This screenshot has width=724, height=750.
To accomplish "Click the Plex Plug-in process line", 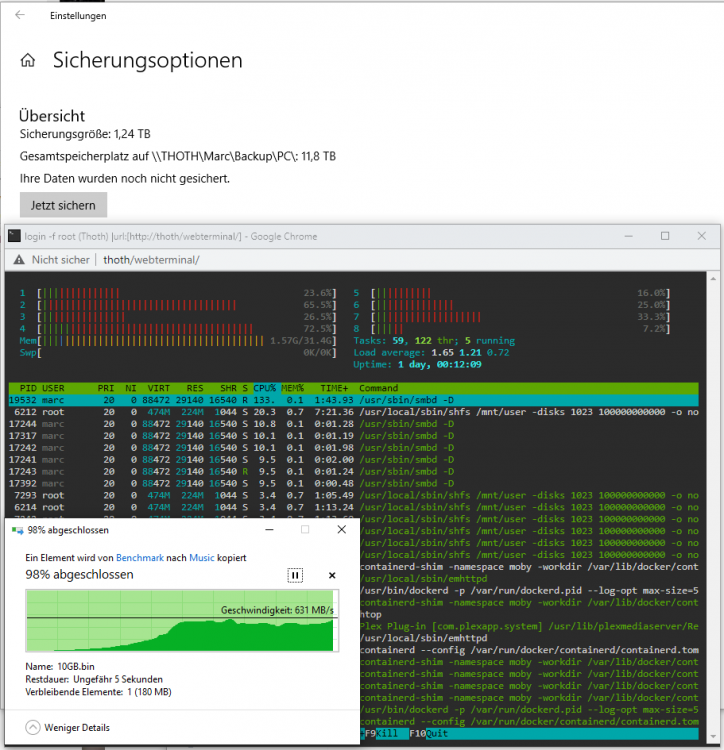I will coord(529,626).
